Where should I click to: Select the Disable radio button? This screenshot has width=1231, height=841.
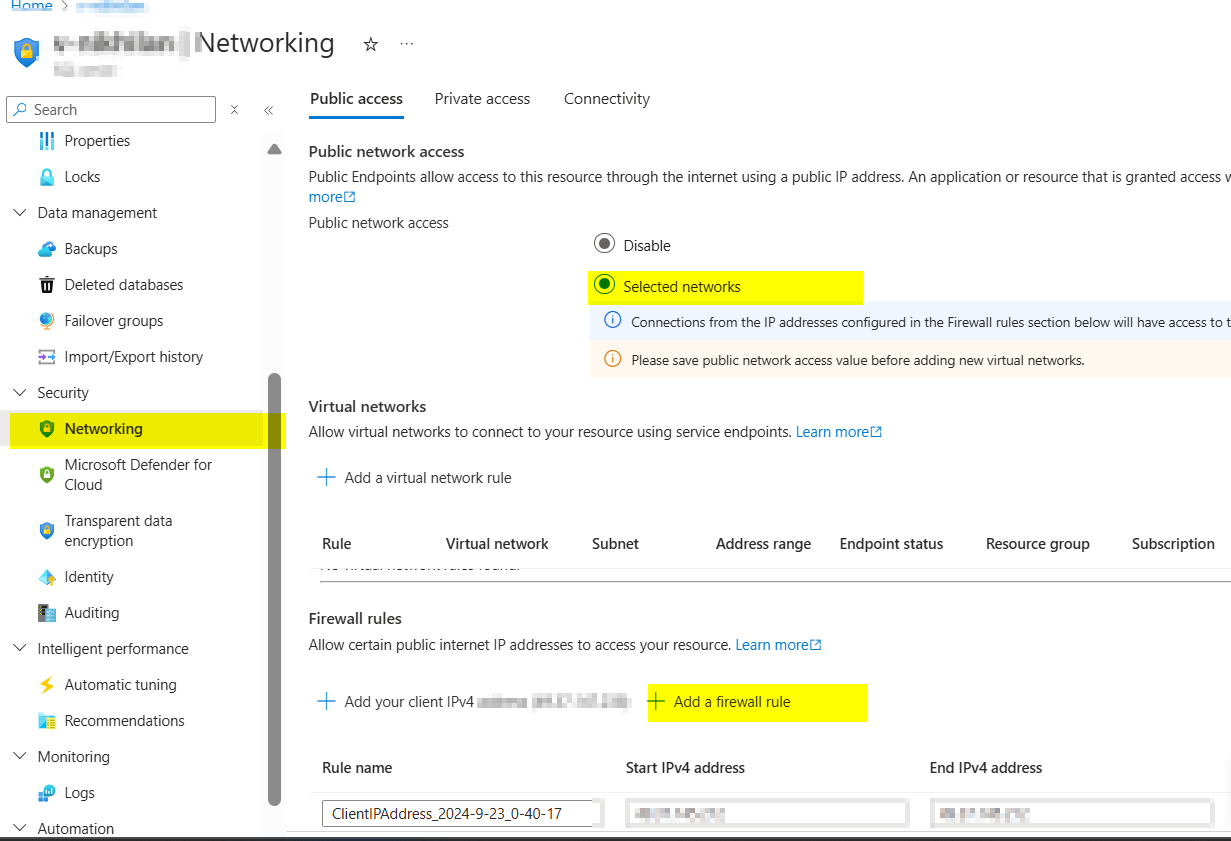point(604,243)
